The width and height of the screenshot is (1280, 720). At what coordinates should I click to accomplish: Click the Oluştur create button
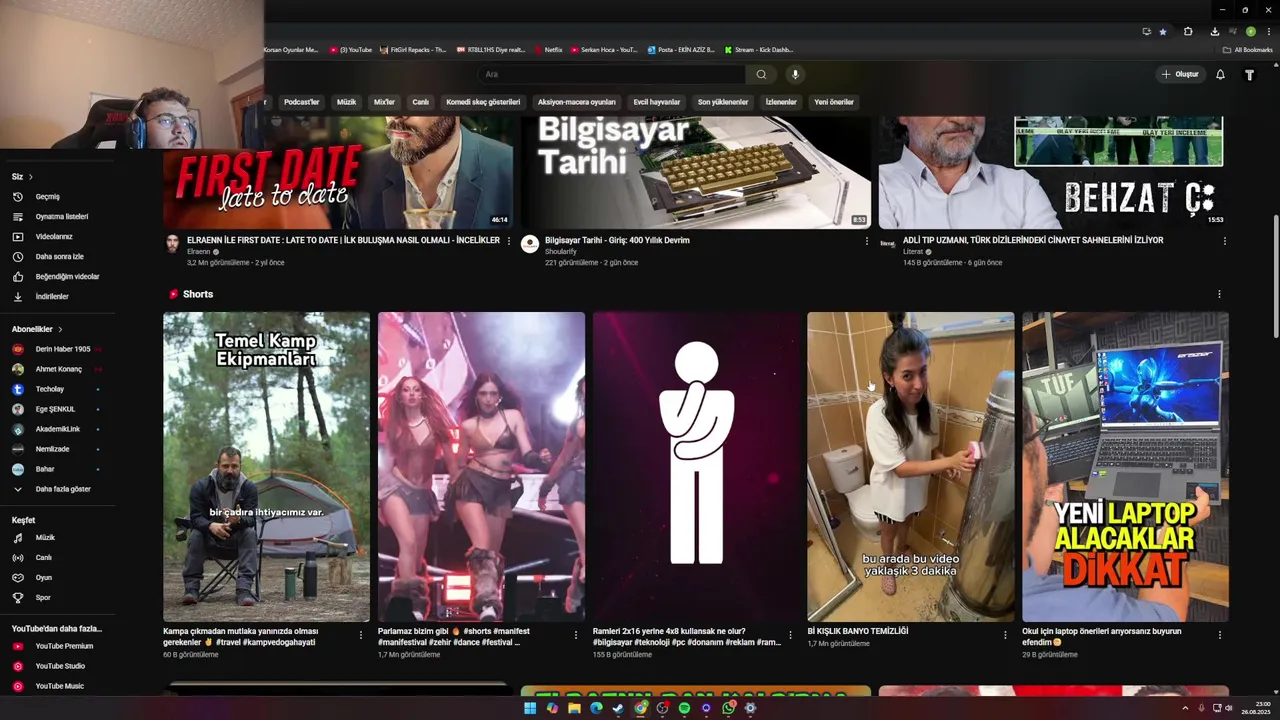point(1180,74)
